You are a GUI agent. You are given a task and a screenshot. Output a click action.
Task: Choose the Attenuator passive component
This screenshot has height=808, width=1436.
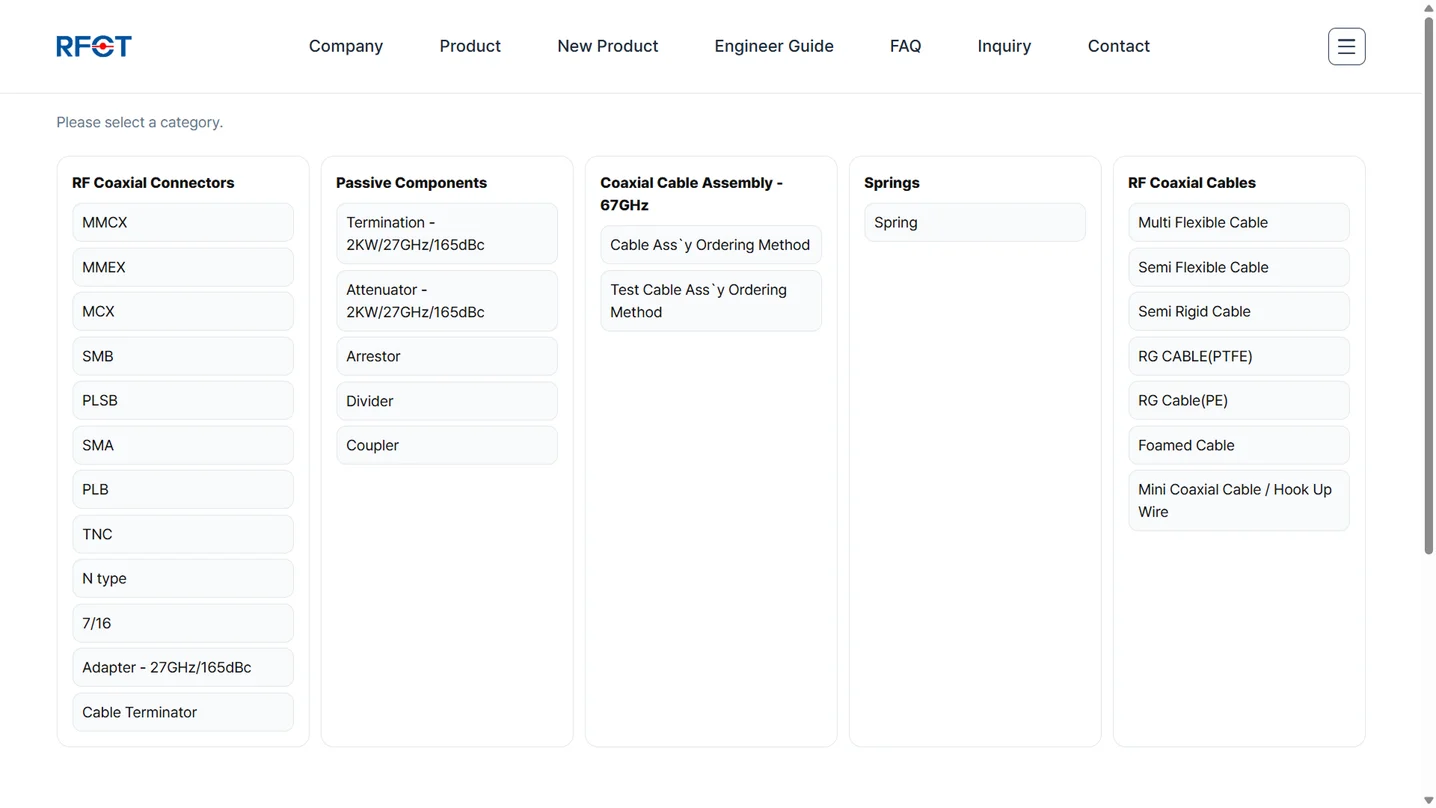coord(446,301)
